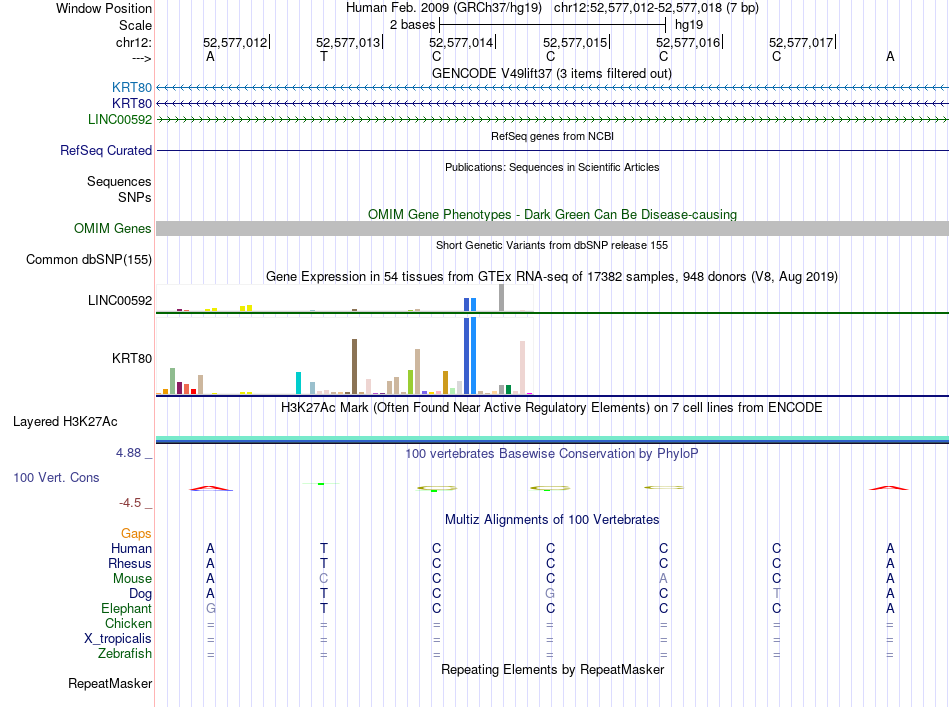950x707 pixels.
Task: Click the 'chr12:52,577,012-52,577,018 (7 bp)' coordinates text
Action: [656, 8]
